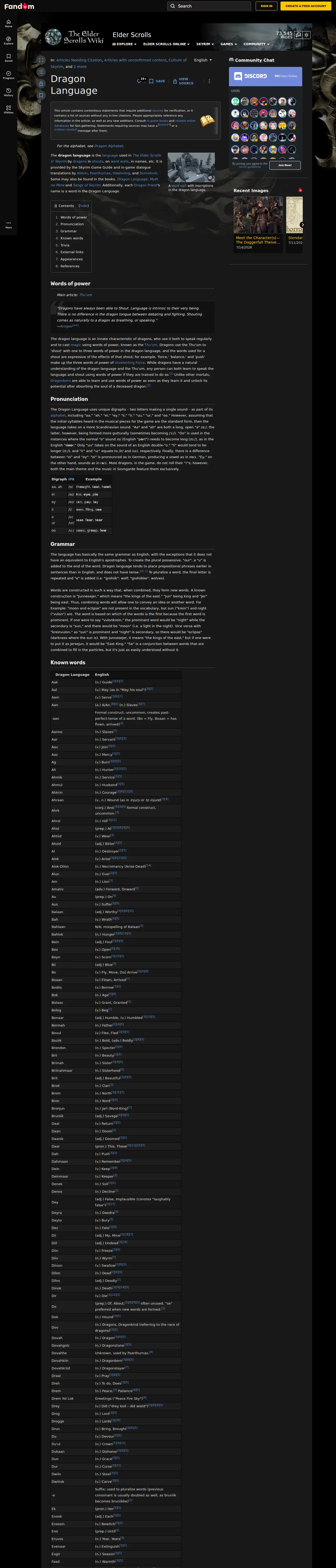The image size is (336, 1568).
Task: Jump to External links in Contents
Action: (72, 252)
